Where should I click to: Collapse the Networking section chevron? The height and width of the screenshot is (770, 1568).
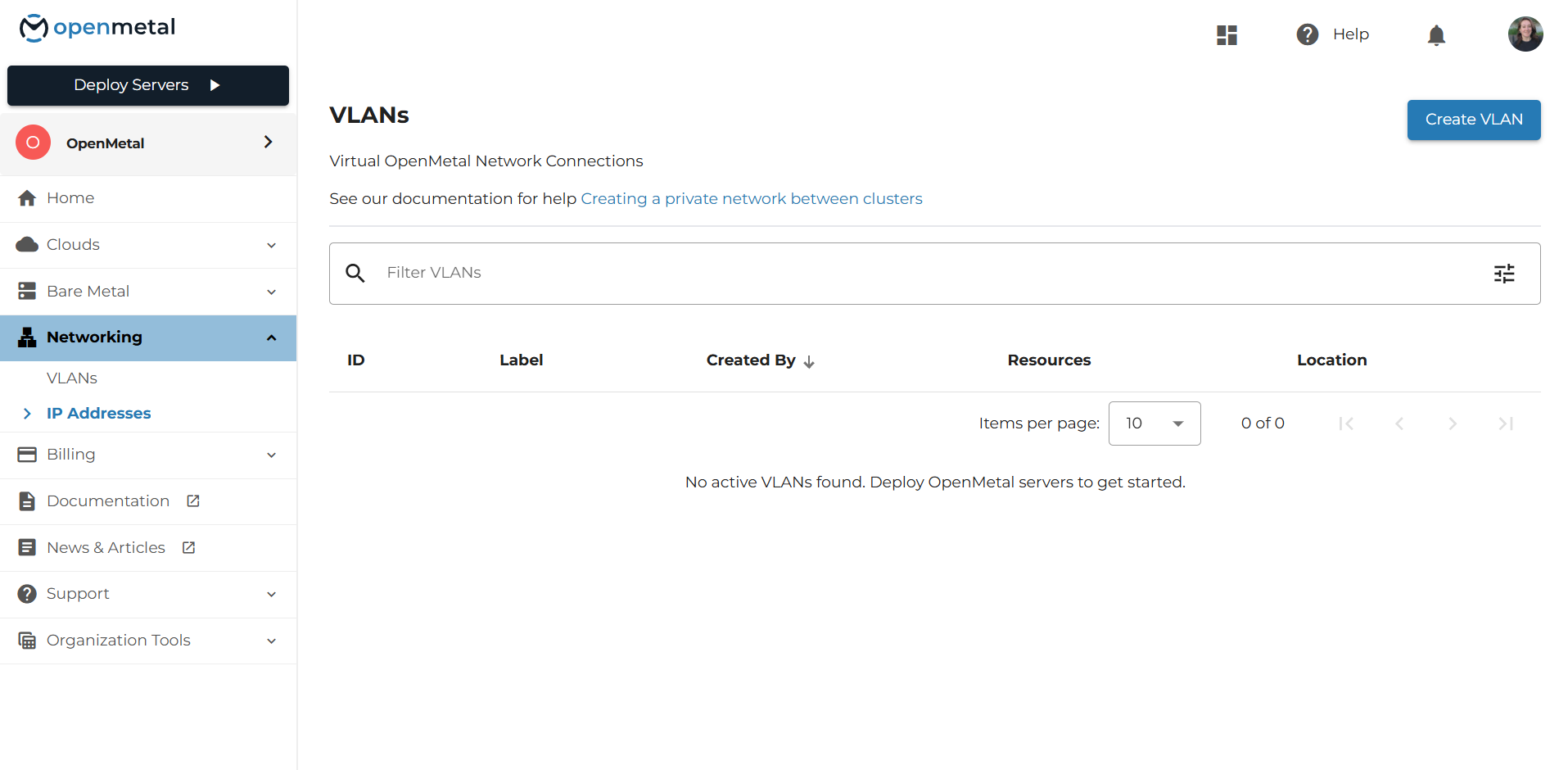pos(271,337)
